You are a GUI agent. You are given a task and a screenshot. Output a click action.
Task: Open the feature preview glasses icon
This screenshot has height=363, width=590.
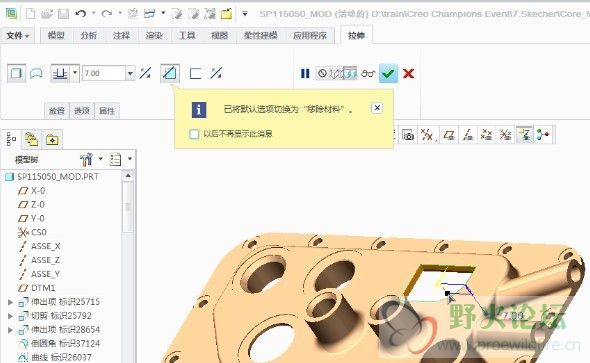(368, 73)
